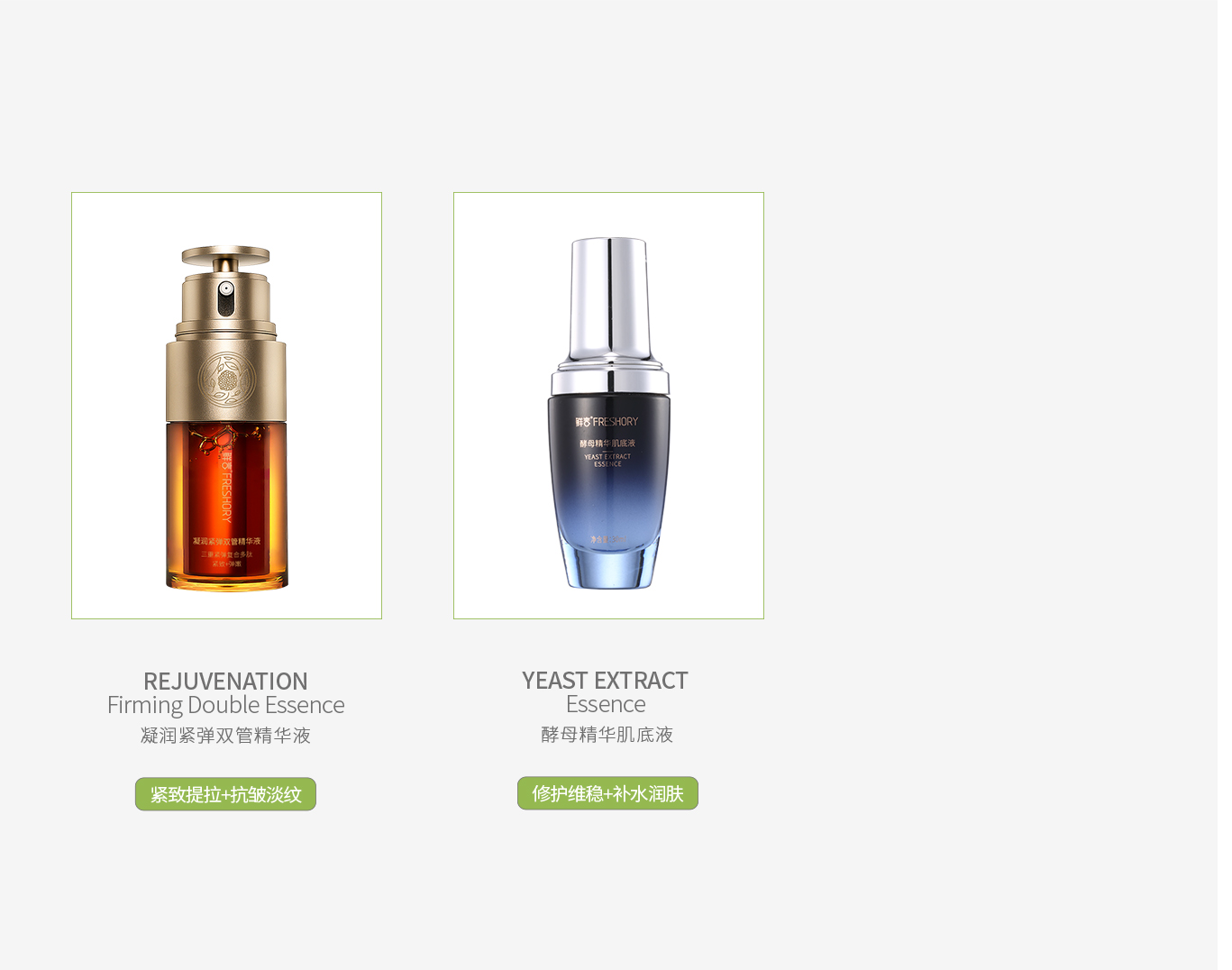Viewport: 1232px width, 970px height.
Task: Select the green 紧致提拉+抗皱淡纹 tag button
Action: (x=225, y=794)
